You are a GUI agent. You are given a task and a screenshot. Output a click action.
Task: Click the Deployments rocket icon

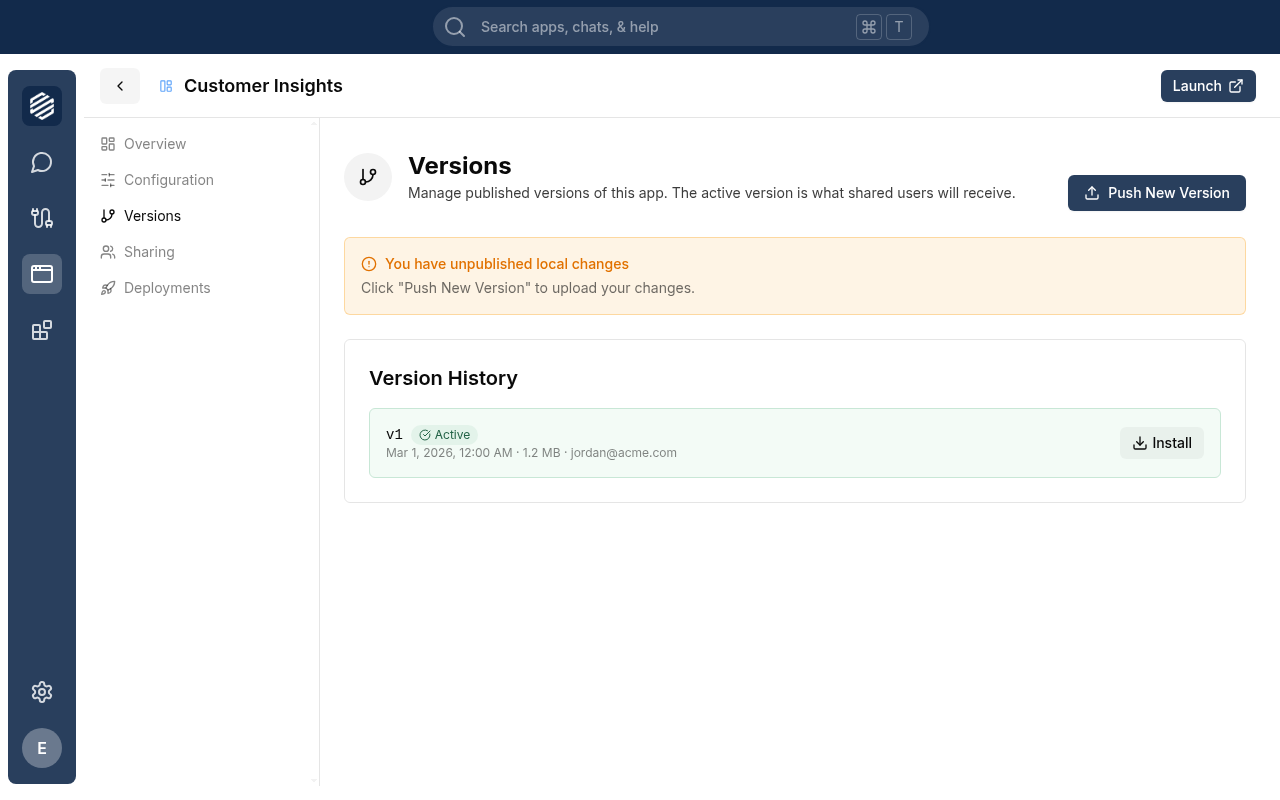[108, 288]
